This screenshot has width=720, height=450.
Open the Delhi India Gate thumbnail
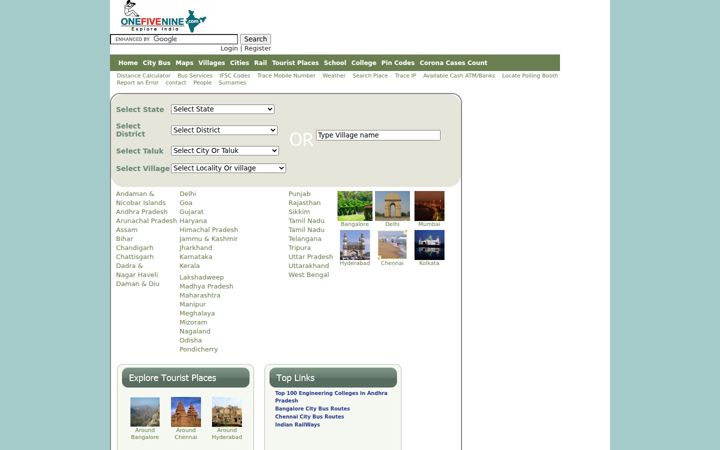point(392,206)
